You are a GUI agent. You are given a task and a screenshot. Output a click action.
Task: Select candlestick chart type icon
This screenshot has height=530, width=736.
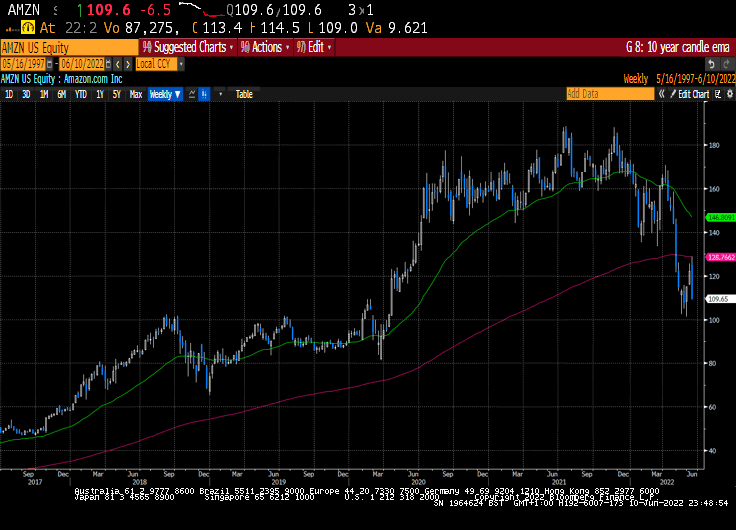tap(204, 94)
